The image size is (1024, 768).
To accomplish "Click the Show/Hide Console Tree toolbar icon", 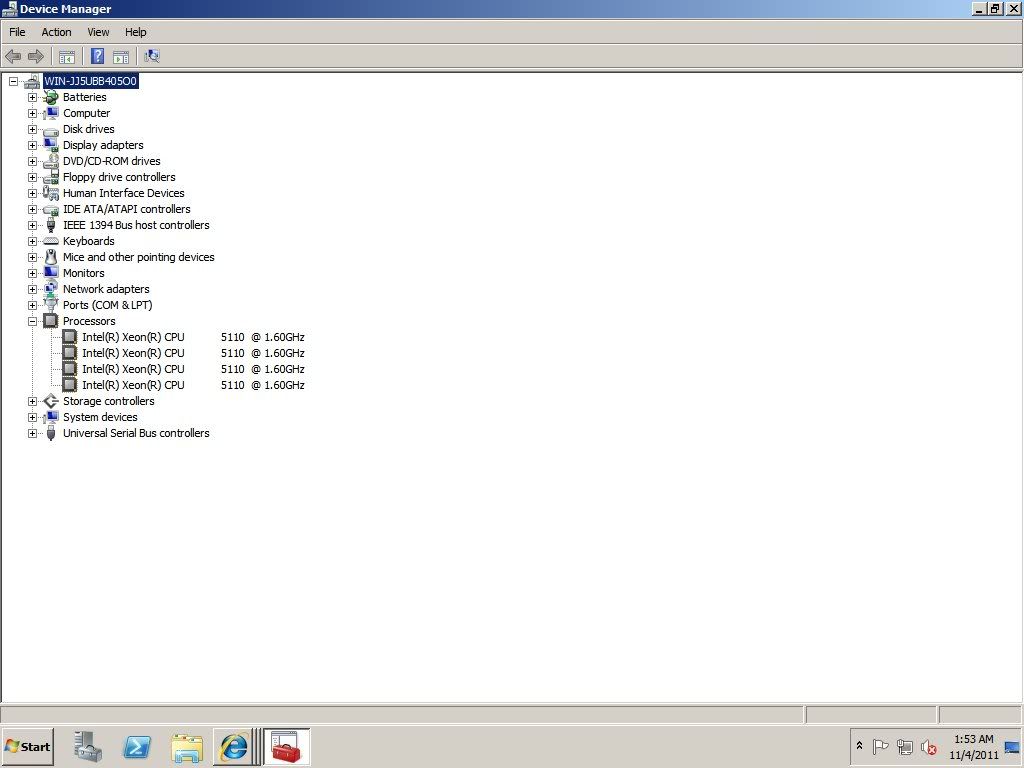I will [x=67, y=57].
